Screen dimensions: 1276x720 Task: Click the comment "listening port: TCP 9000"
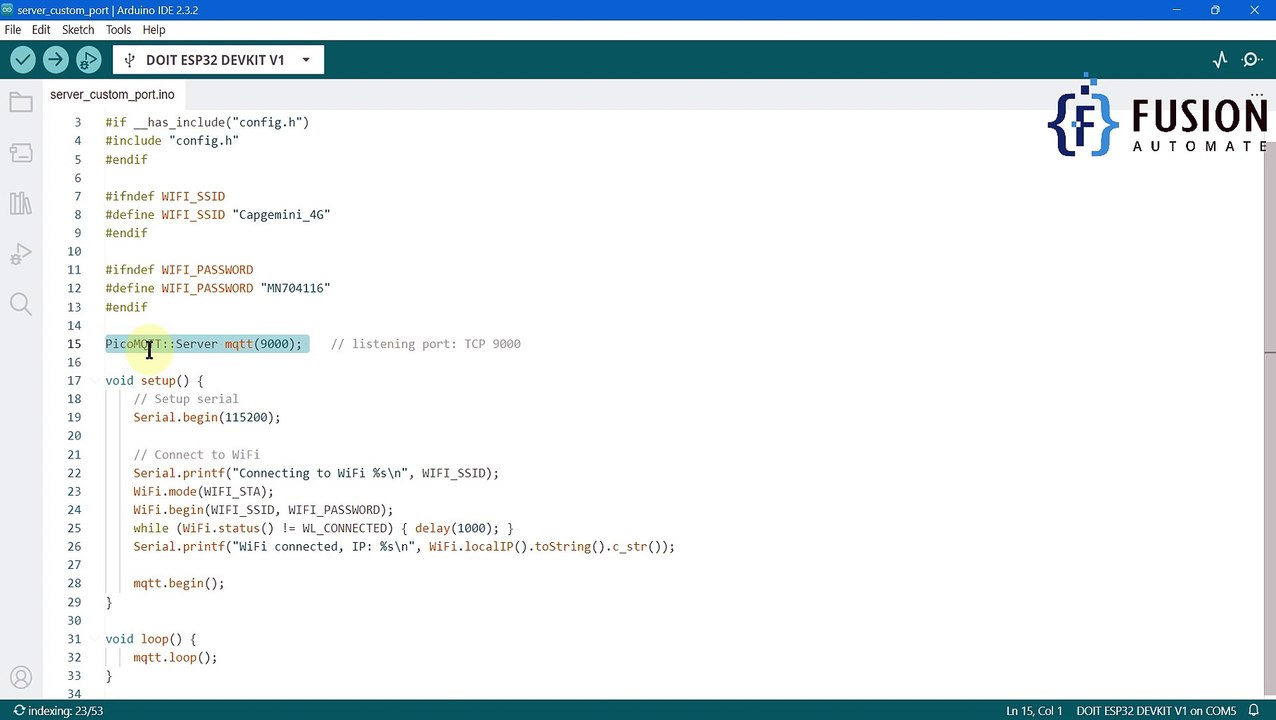click(x=426, y=344)
